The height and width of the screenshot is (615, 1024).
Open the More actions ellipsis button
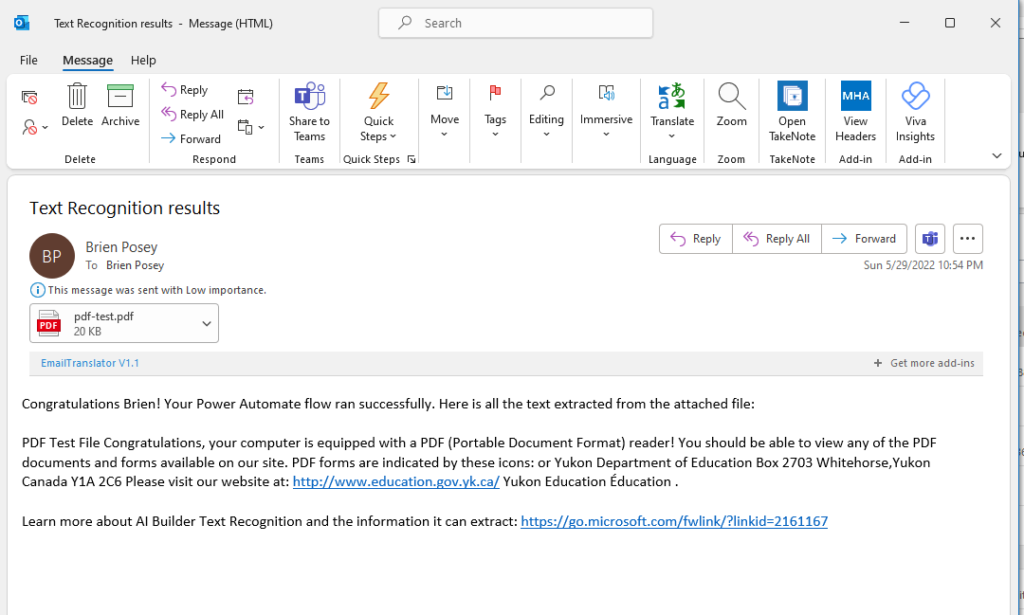[x=968, y=239]
